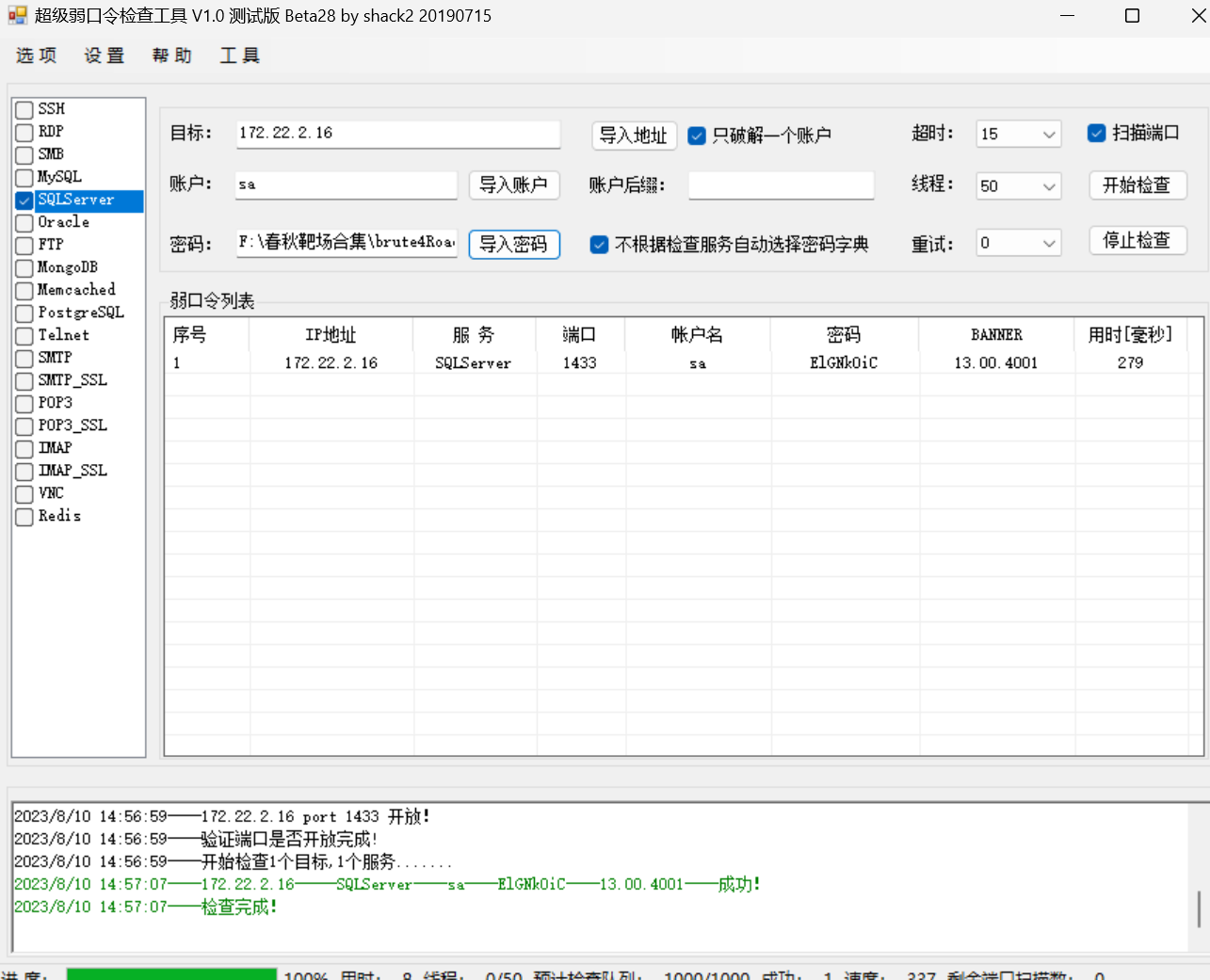Screen dimensions: 1210x980
Task: Open the 线程 thread count dropdown
Action: click(x=1048, y=186)
